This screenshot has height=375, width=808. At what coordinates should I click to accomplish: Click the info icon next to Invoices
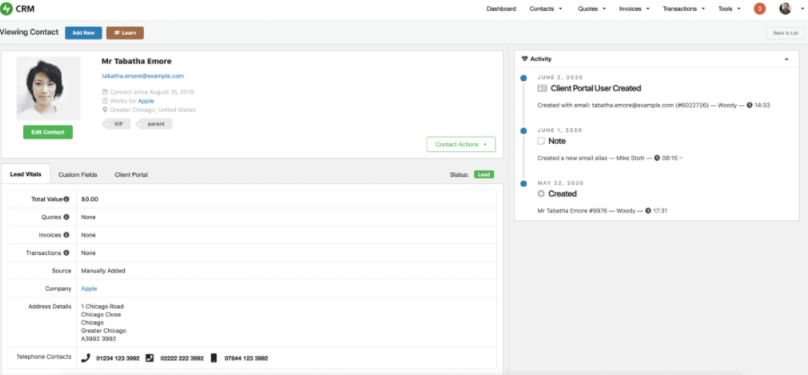pos(66,235)
